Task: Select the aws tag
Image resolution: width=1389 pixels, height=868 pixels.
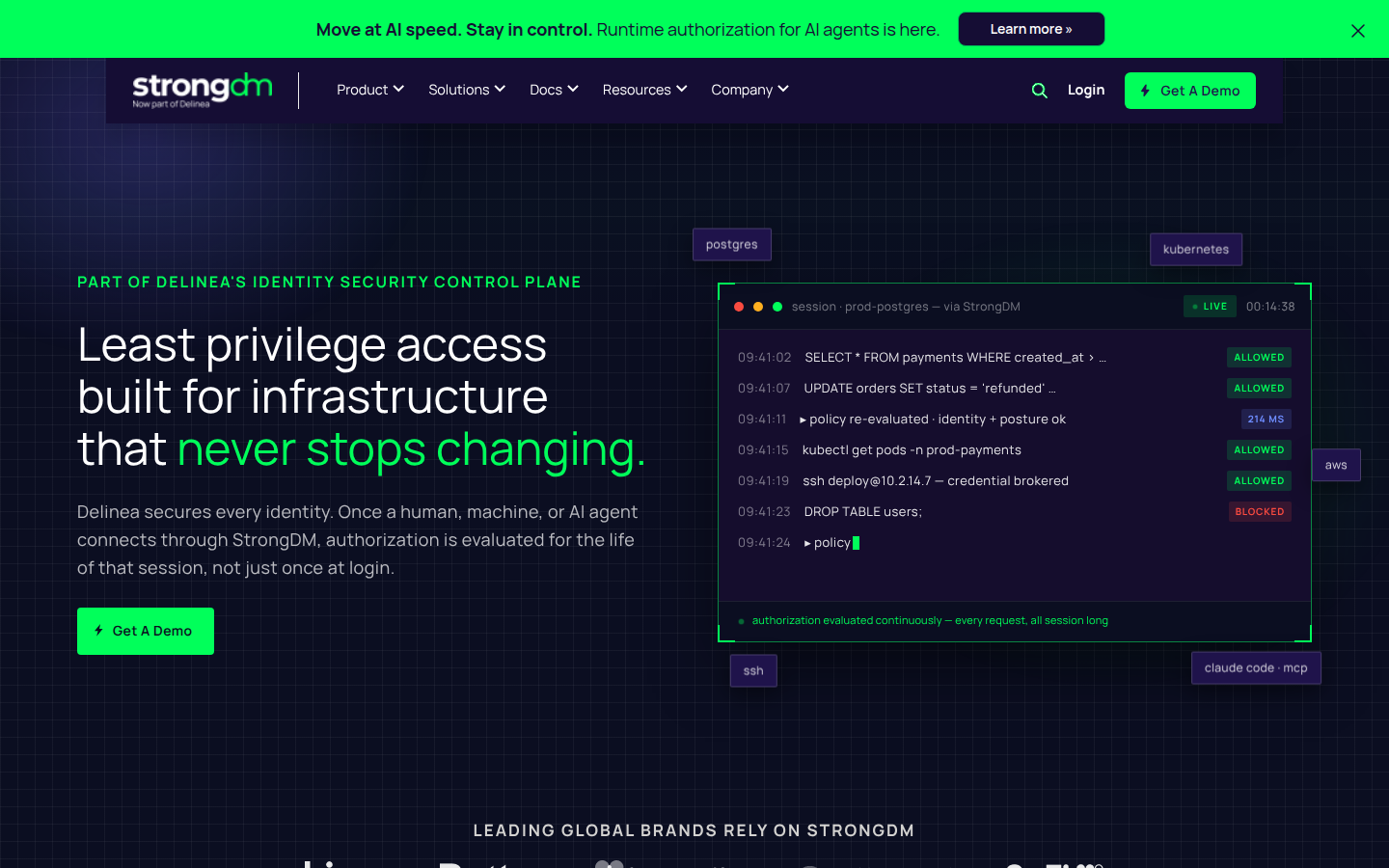Action: pos(1336,465)
